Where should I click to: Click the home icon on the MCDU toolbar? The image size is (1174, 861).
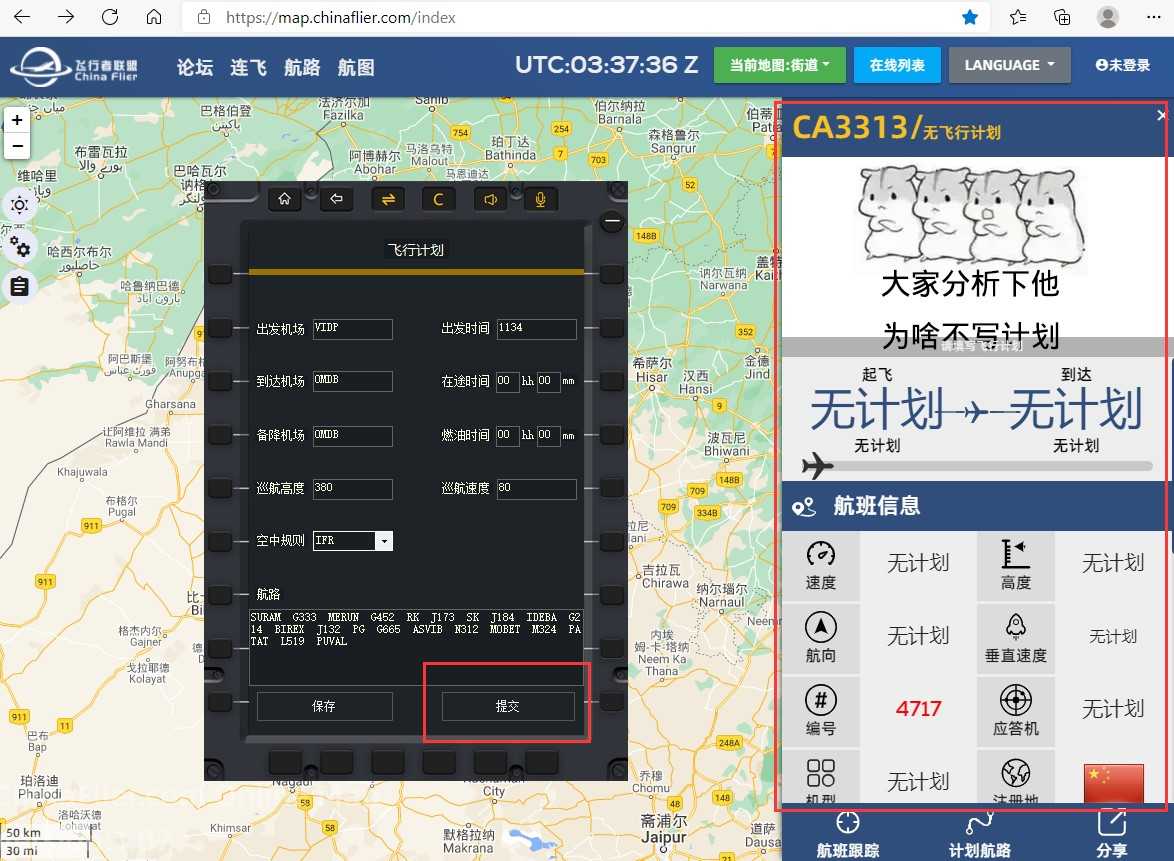pos(284,199)
